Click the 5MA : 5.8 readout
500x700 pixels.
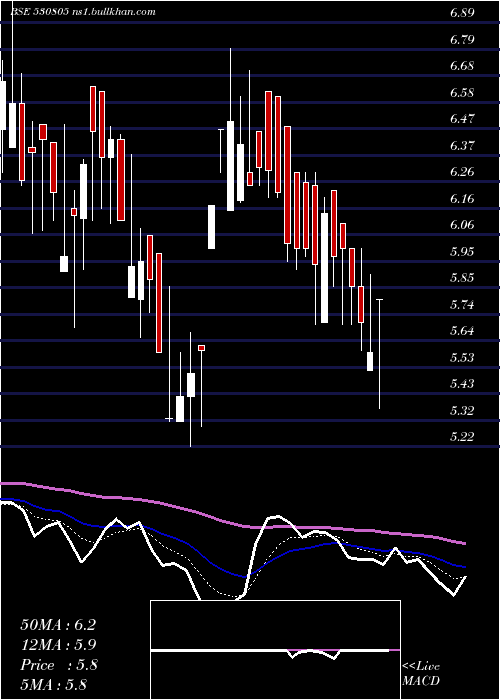(53, 685)
